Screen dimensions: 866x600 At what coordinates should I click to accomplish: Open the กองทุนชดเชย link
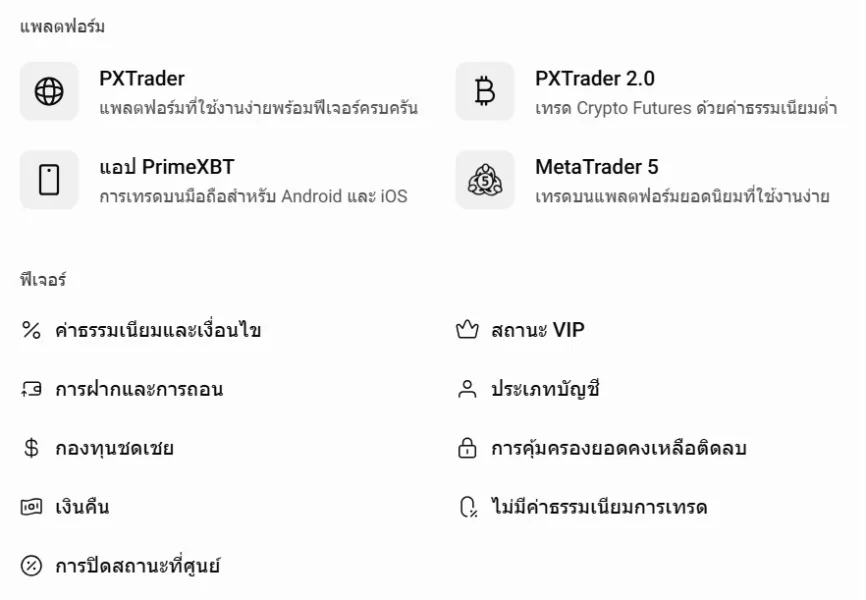coord(114,448)
